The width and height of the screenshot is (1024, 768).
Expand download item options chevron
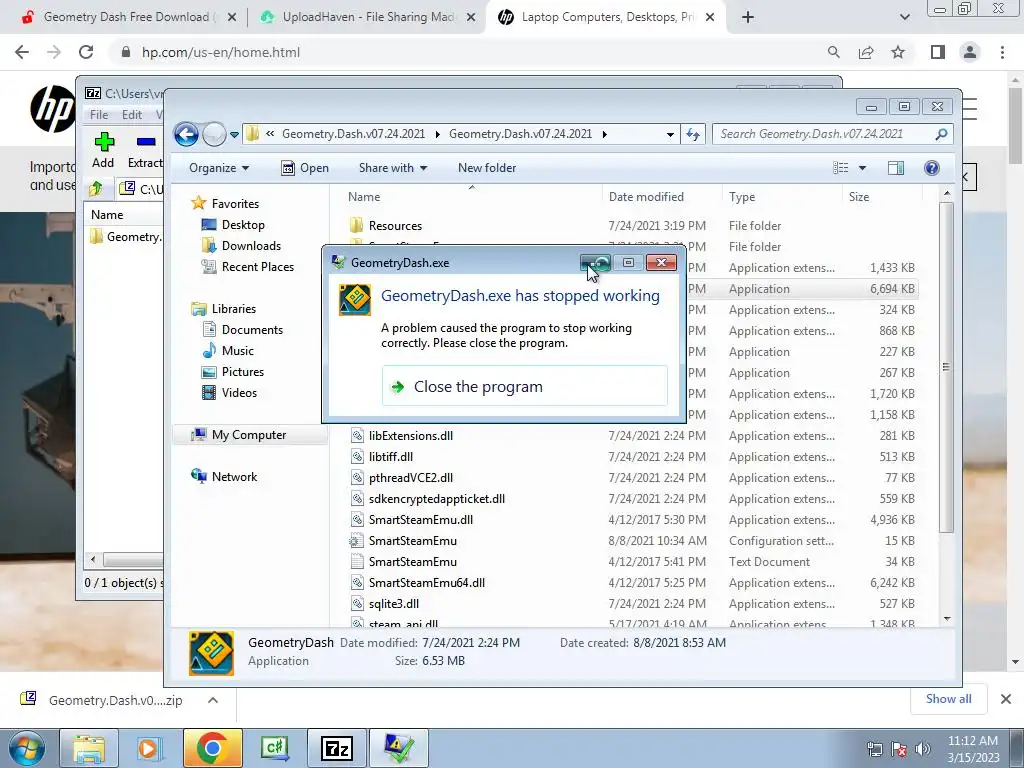click(213, 700)
